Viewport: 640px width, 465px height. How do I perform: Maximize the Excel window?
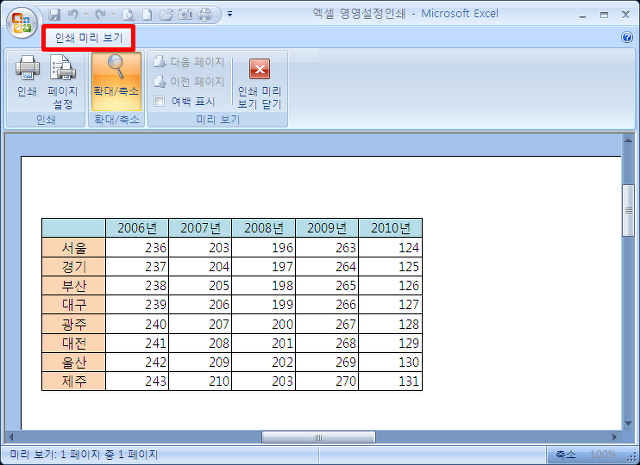tap(604, 15)
